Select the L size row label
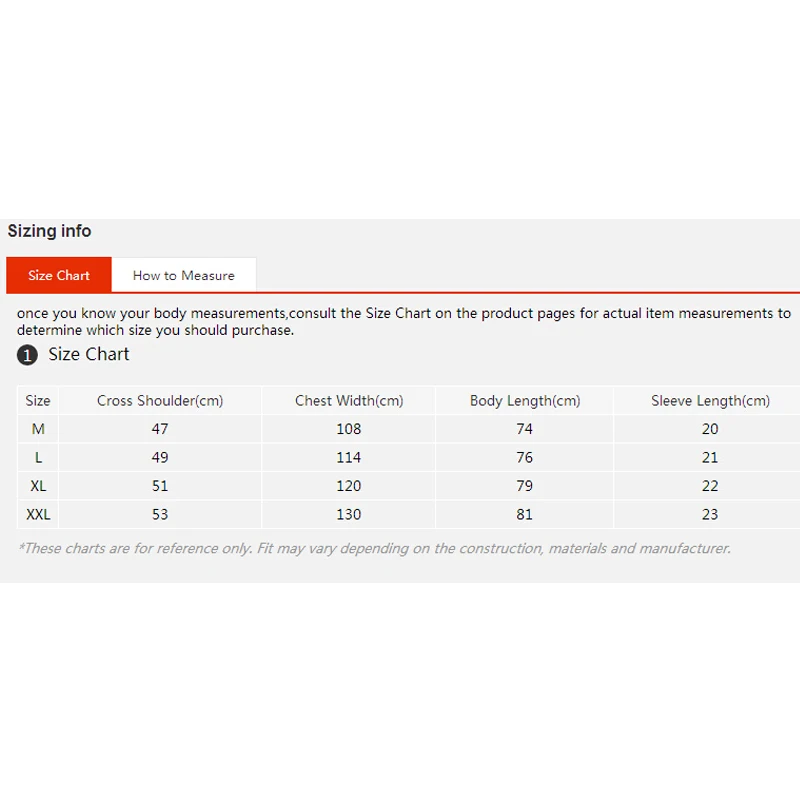The image size is (800, 800). click(38, 458)
